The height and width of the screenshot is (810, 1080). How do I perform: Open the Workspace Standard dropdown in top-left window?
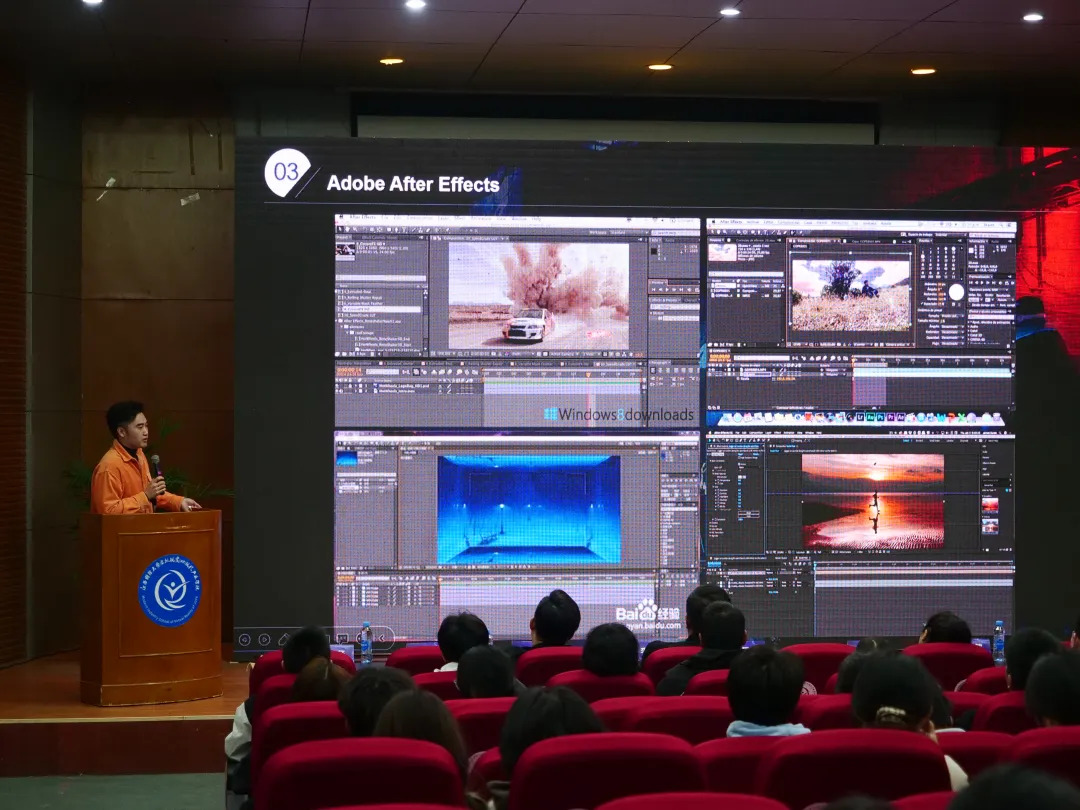click(626, 232)
